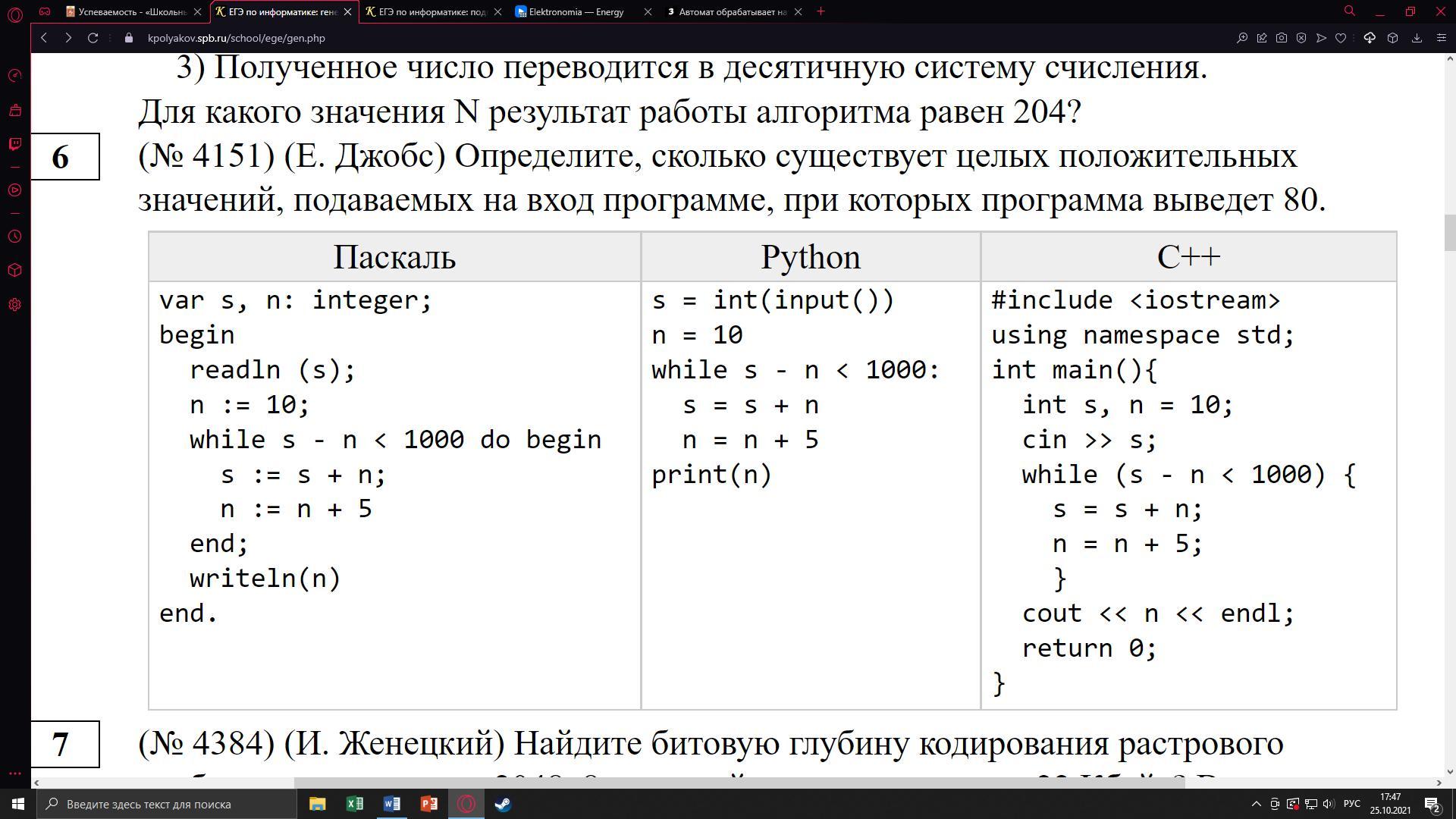Viewport: 1456px width, 819px height.
Task: Expand the sidebar three-dots menu
Action: click(x=14, y=773)
